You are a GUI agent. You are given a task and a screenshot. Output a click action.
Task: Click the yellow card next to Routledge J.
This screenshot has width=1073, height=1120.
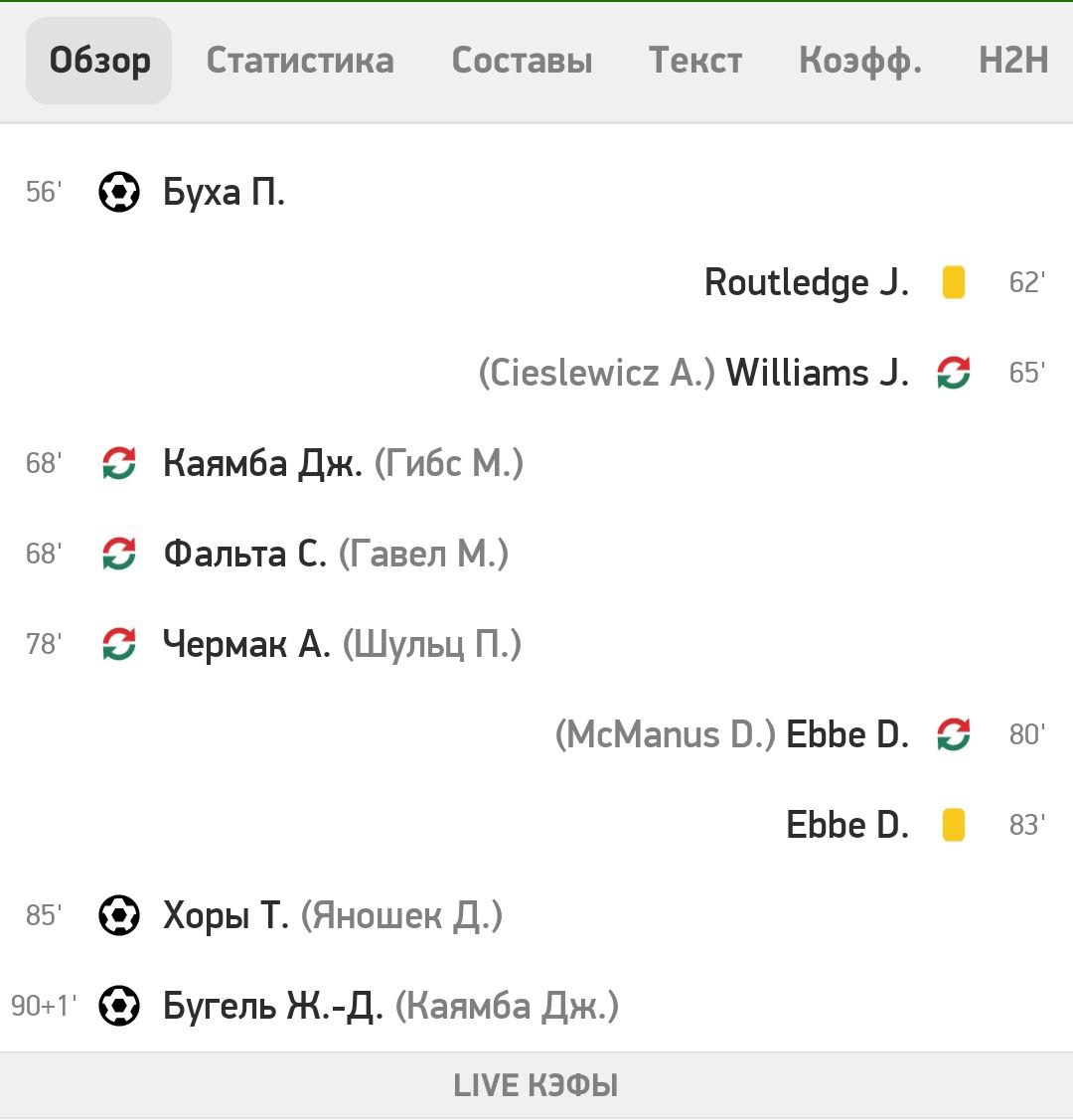(953, 282)
